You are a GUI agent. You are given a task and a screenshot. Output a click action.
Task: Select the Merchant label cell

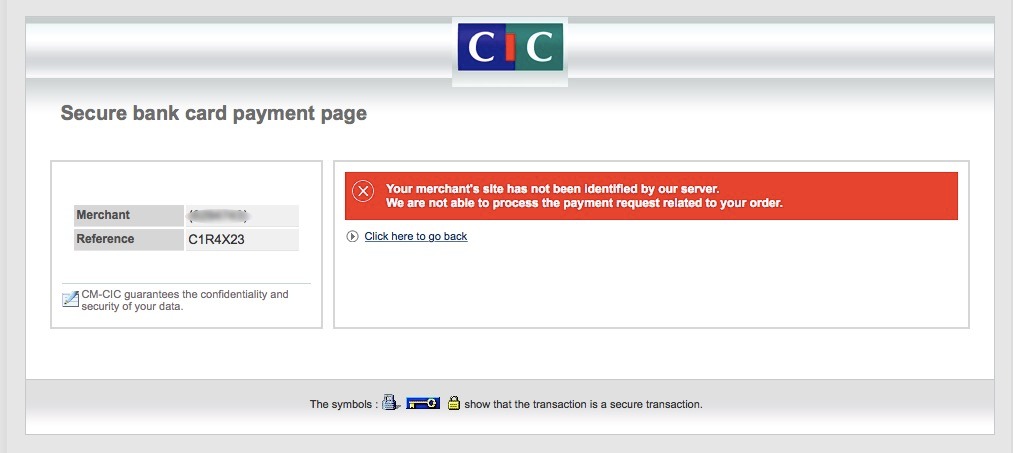click(129, 215)
